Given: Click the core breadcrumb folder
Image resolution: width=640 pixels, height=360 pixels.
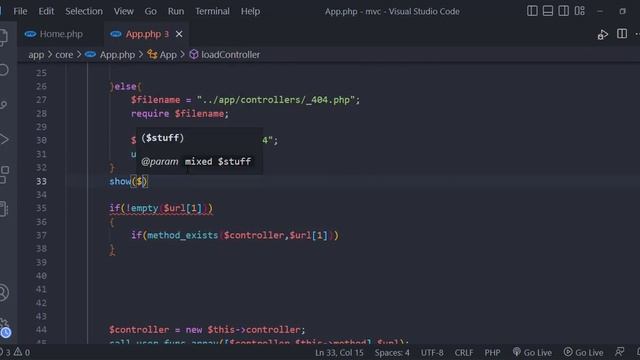Looking at the screenshot, I should point(64,55).
